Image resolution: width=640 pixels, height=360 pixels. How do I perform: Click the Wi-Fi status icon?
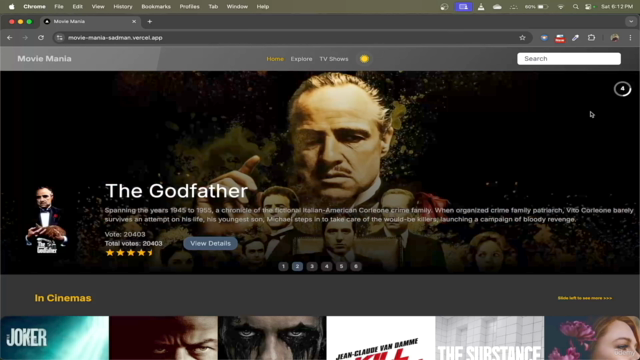pos(560,7)
